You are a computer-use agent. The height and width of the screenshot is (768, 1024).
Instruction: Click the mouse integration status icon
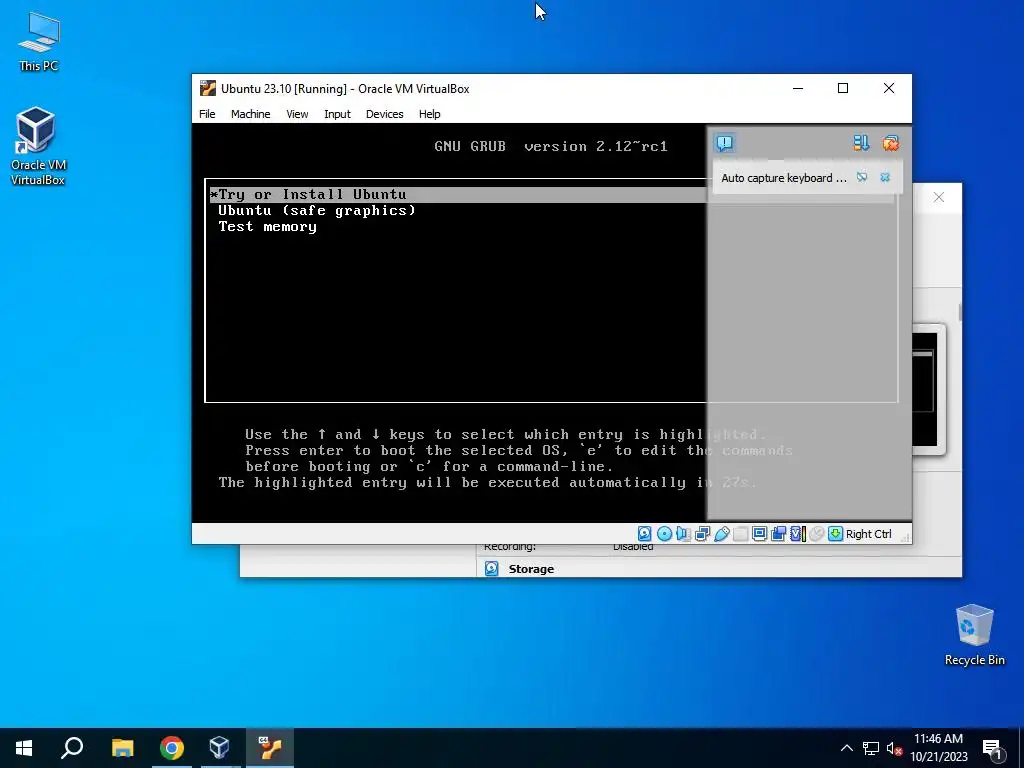tap(816, 534)
